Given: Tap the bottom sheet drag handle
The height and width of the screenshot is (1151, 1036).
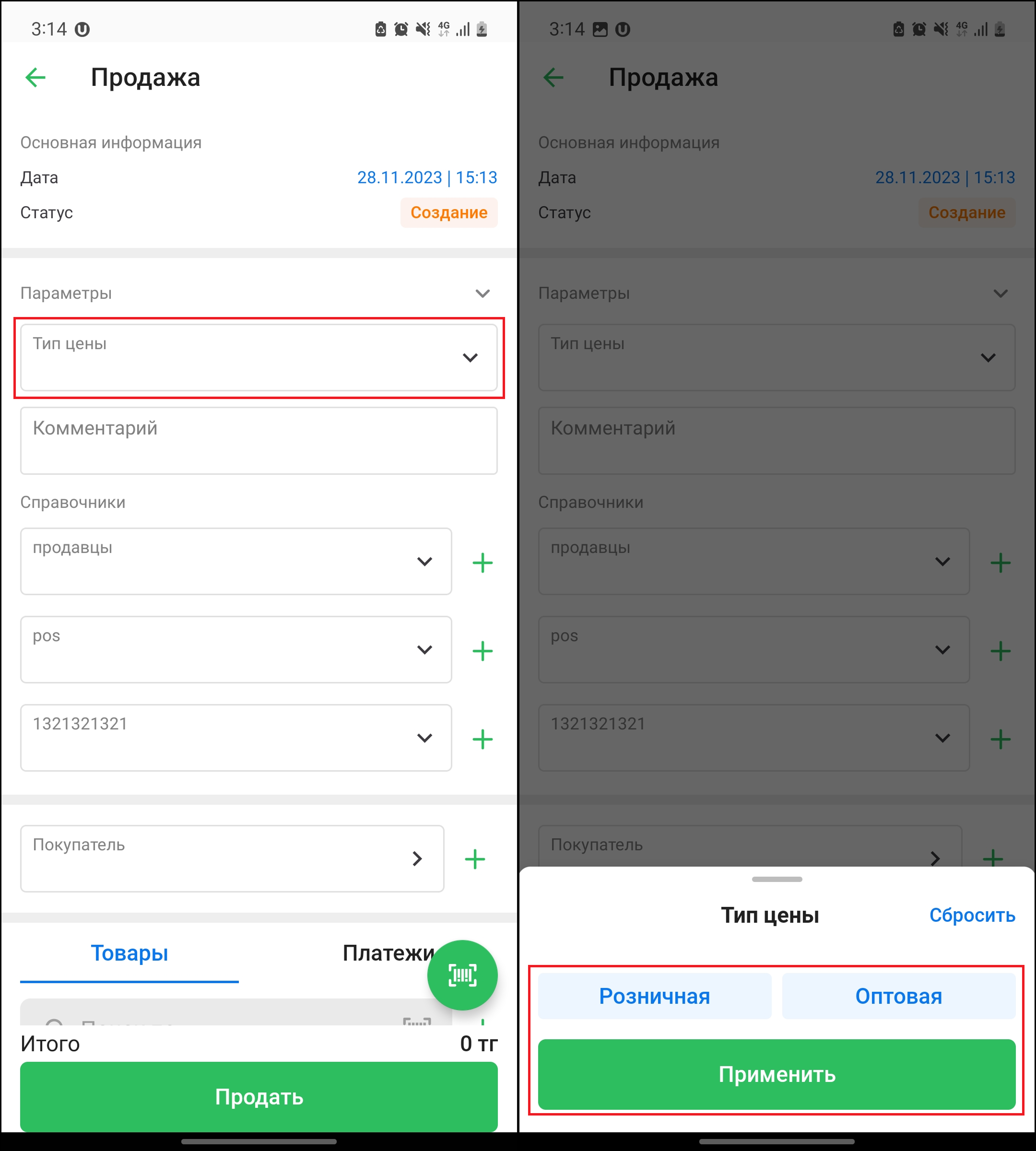Looking at the screenshot, I should [777, 879].
